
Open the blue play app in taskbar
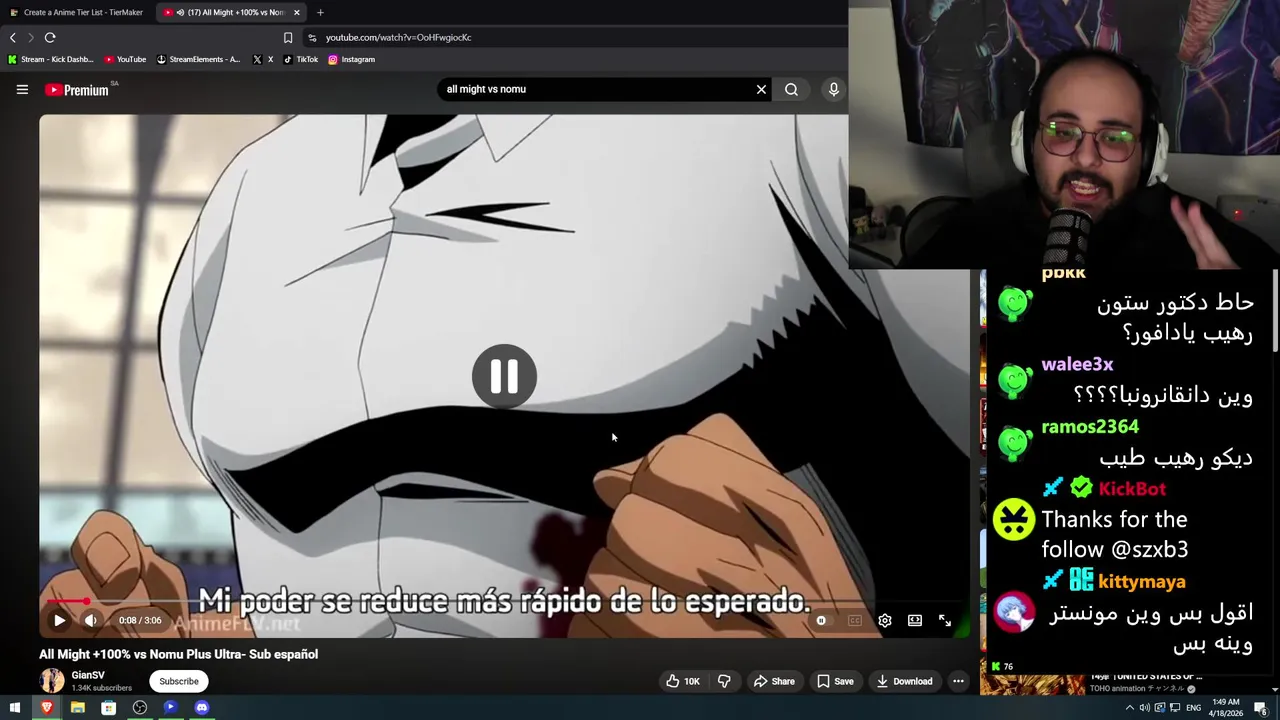(170, 708)
